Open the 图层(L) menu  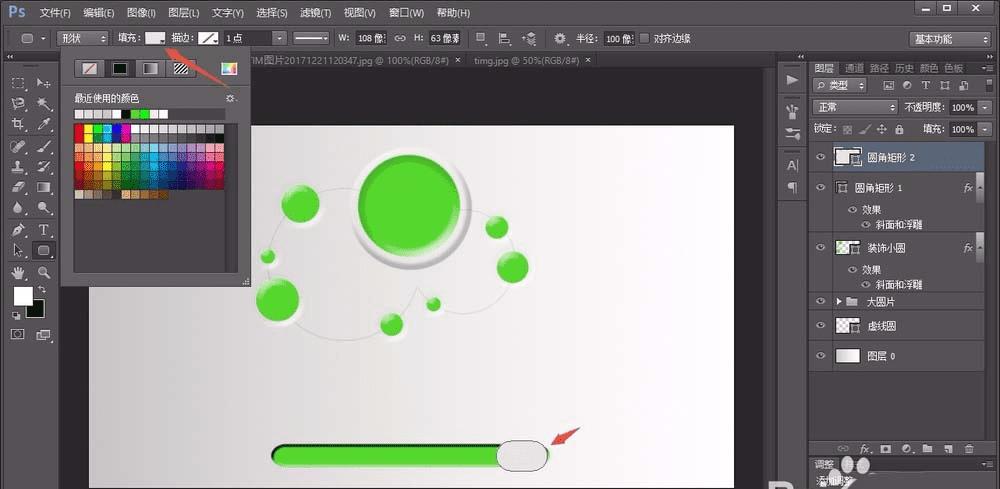click(184, 13)
